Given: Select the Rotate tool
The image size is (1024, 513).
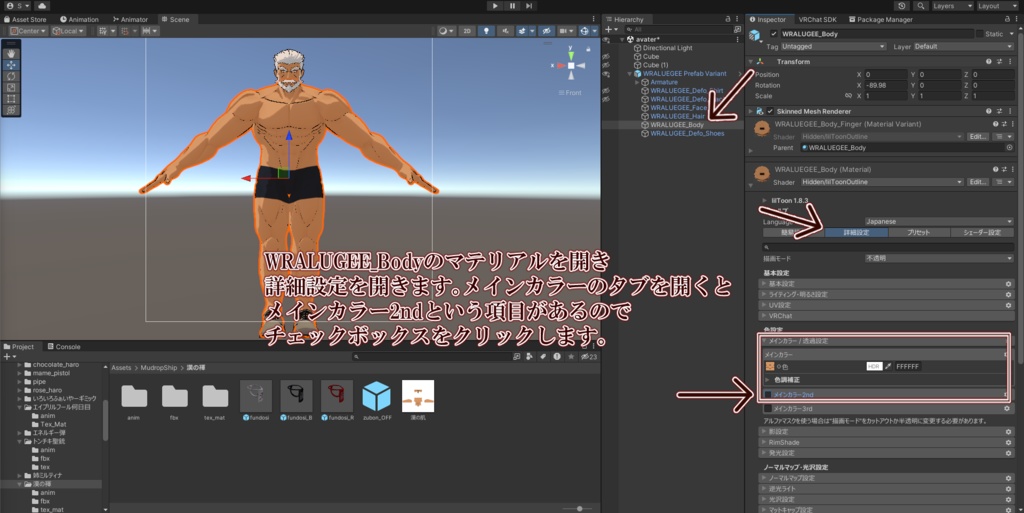Looking at the screenshot, I should [x=11, y=76].
